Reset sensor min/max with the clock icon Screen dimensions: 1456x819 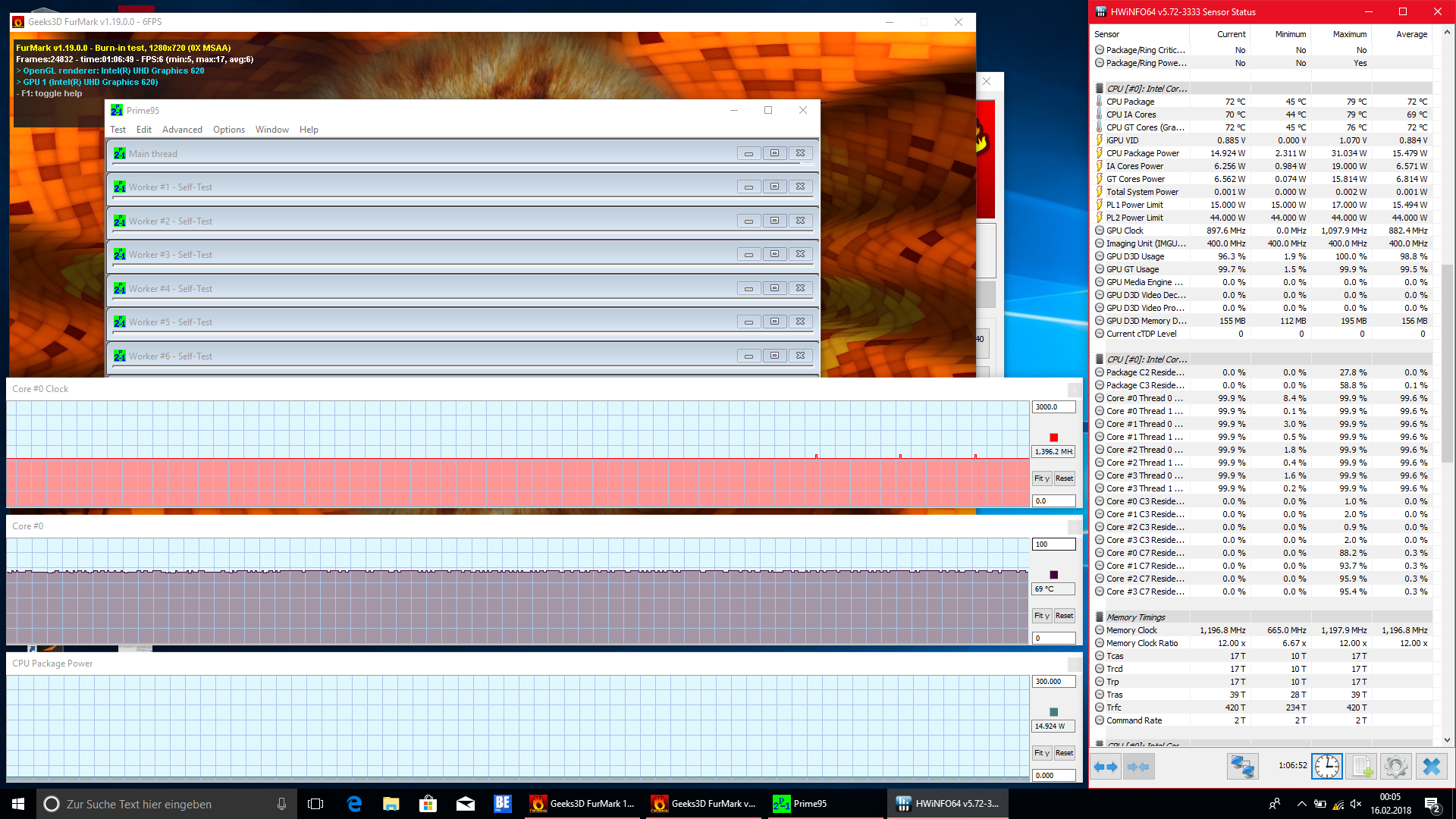coord(1327,767)
